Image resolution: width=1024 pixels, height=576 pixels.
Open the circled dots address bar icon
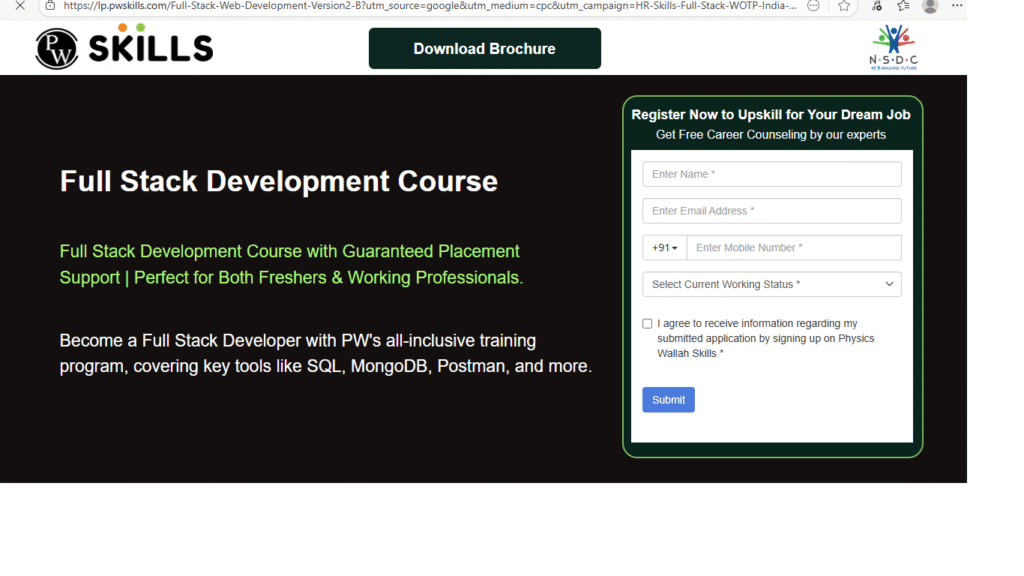click(x=813, y=6)
